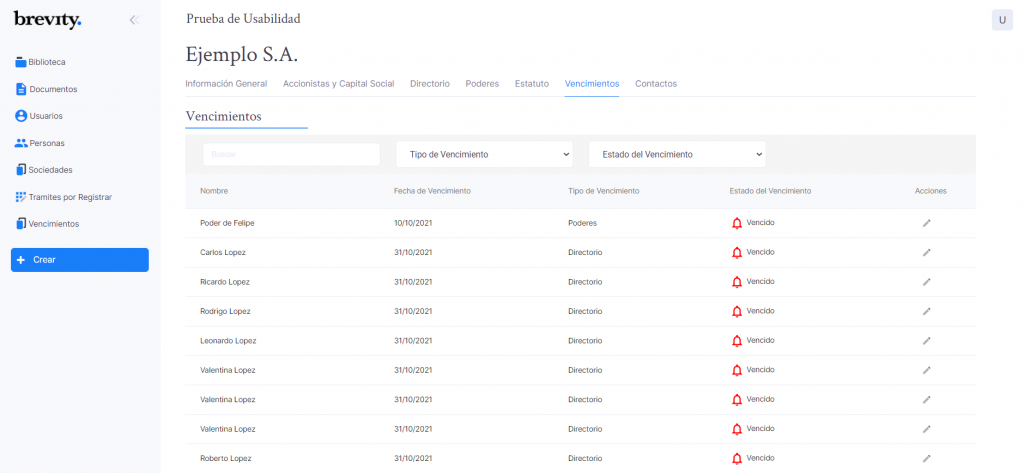
Task: Open the Estado del Vencimiento dropdown
Action: click(x=677, y=154)
